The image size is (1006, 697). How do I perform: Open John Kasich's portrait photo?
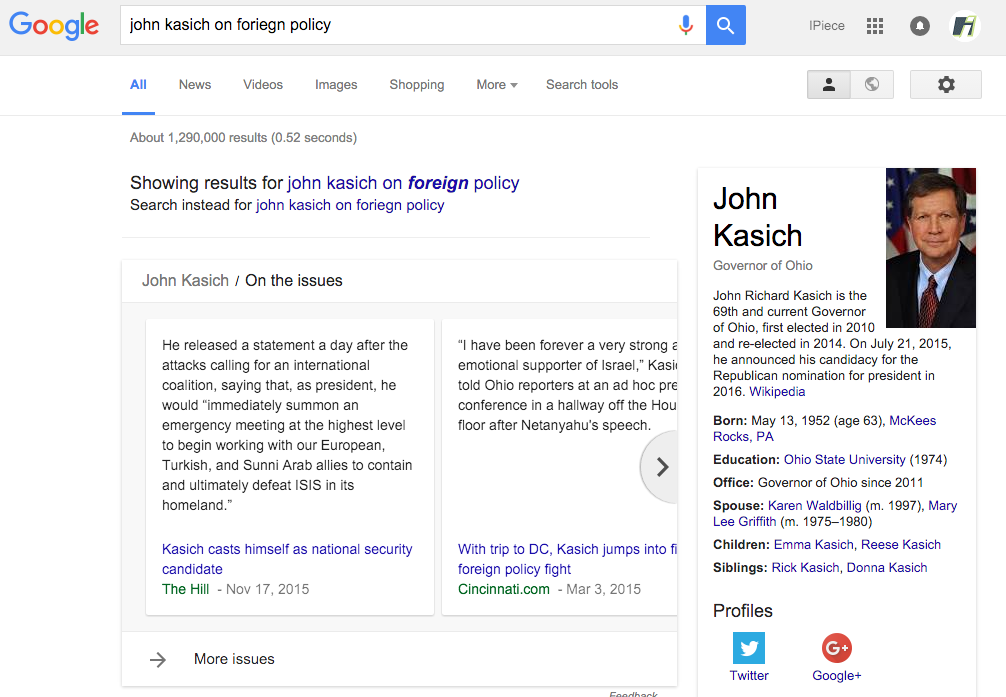click(931, 248)
